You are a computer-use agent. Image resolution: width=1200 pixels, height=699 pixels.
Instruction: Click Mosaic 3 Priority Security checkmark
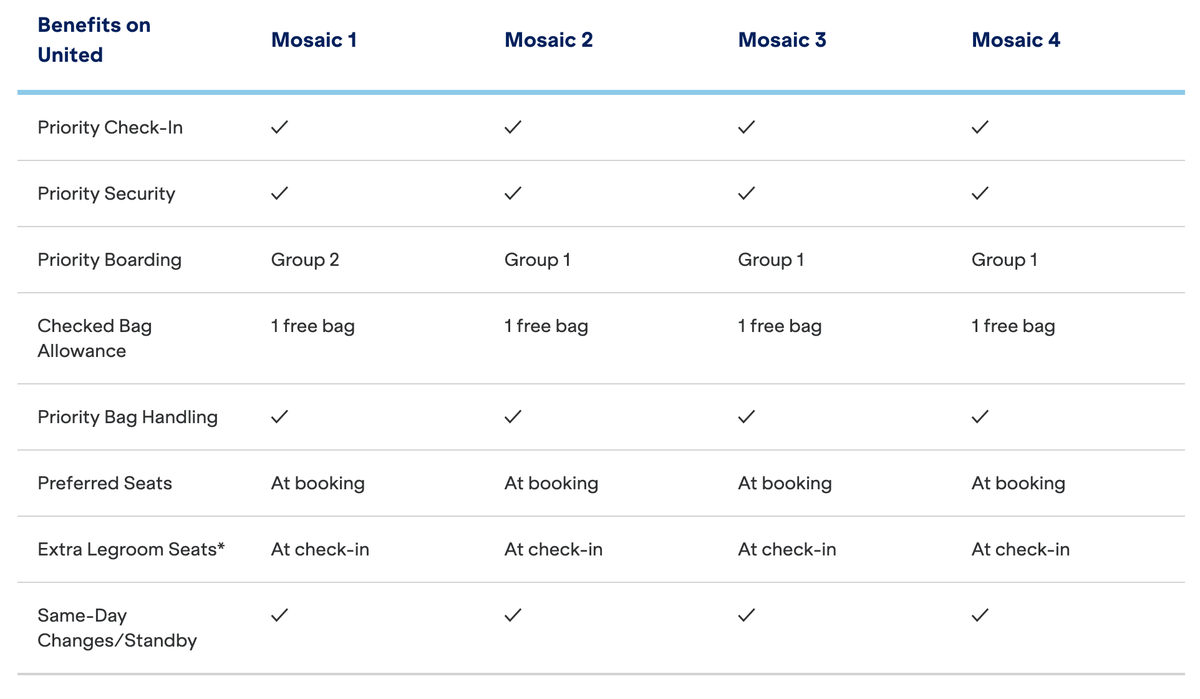tap(746, 193)
